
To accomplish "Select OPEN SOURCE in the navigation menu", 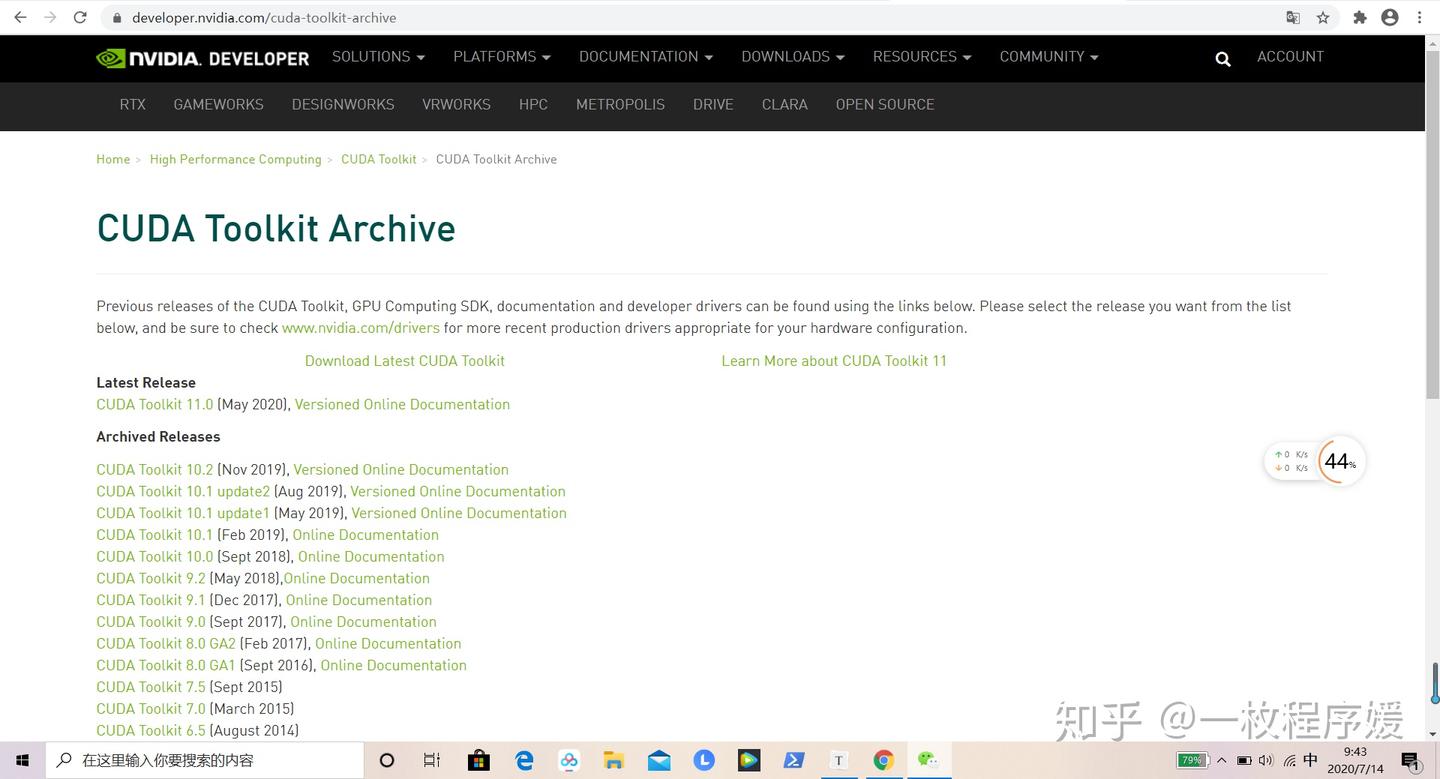I will click(x=884, y=104).
